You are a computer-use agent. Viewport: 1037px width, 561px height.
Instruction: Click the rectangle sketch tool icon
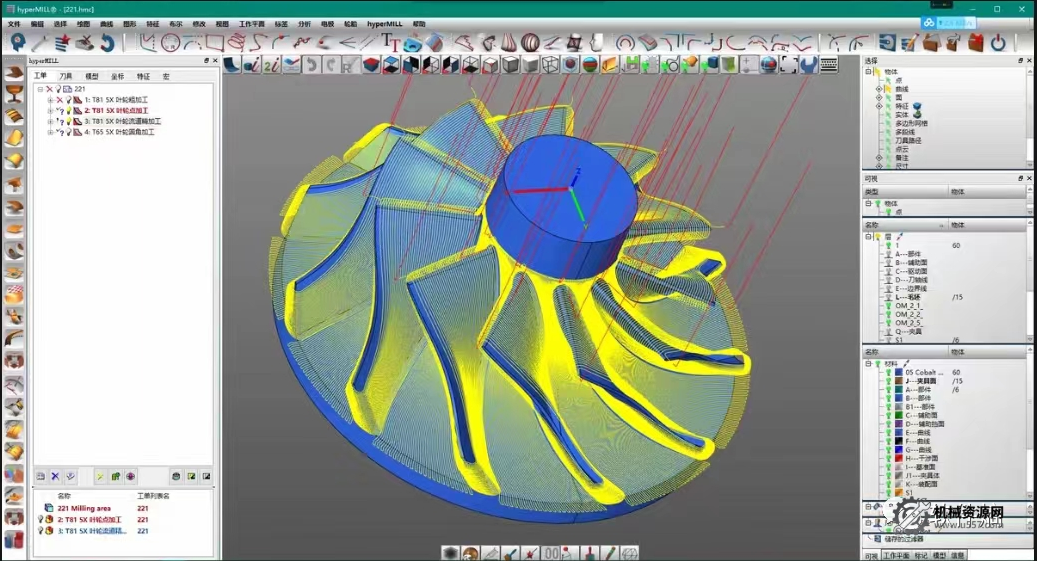point(214,43)
